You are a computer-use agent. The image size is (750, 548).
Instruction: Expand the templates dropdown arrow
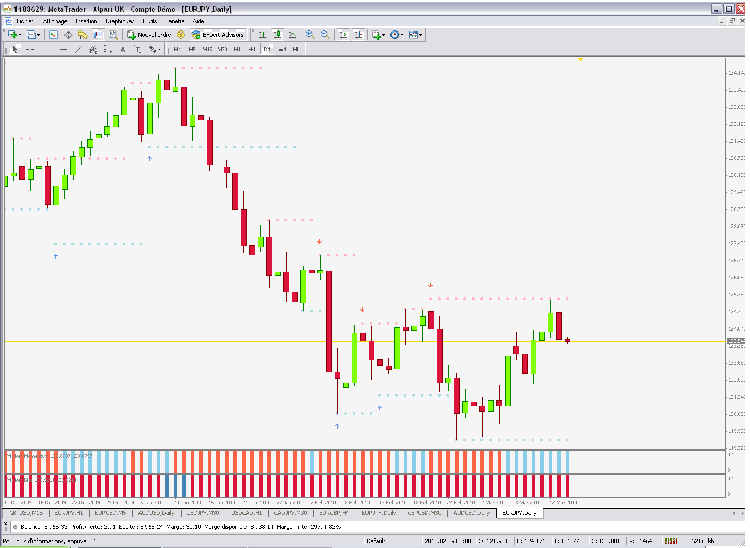pyautogui.click(x=420, y=34)
